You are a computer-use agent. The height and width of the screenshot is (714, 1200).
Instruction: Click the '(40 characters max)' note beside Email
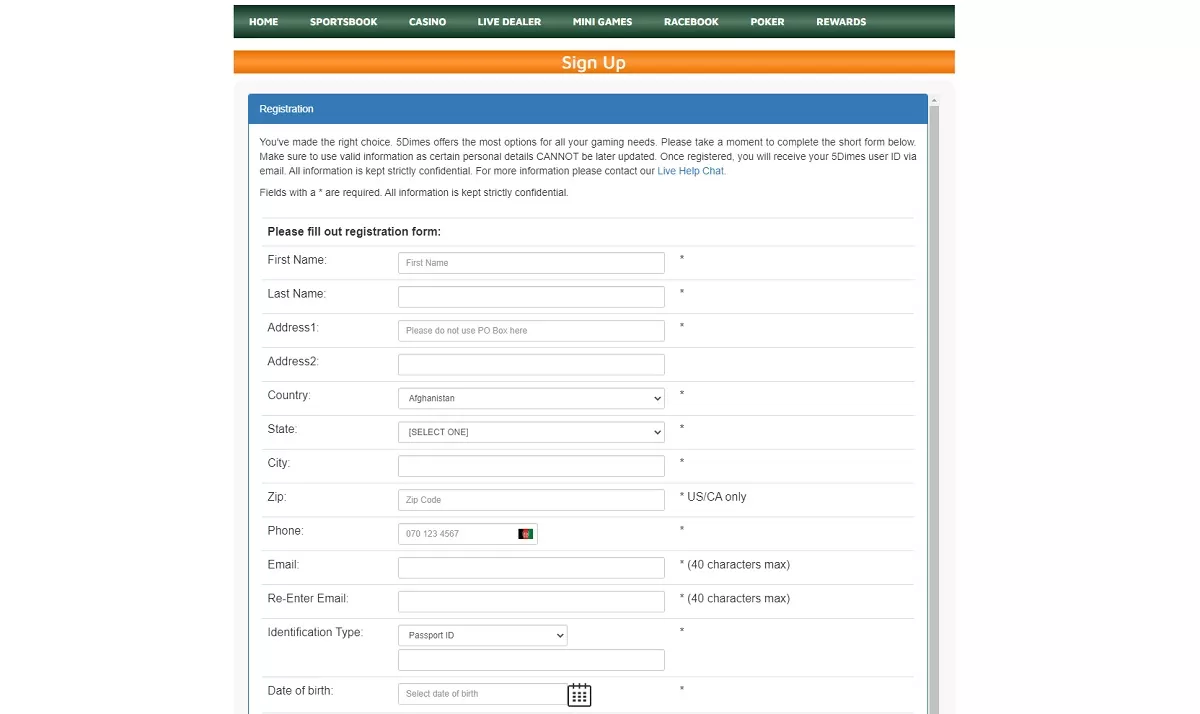click(x=738, y=565)
